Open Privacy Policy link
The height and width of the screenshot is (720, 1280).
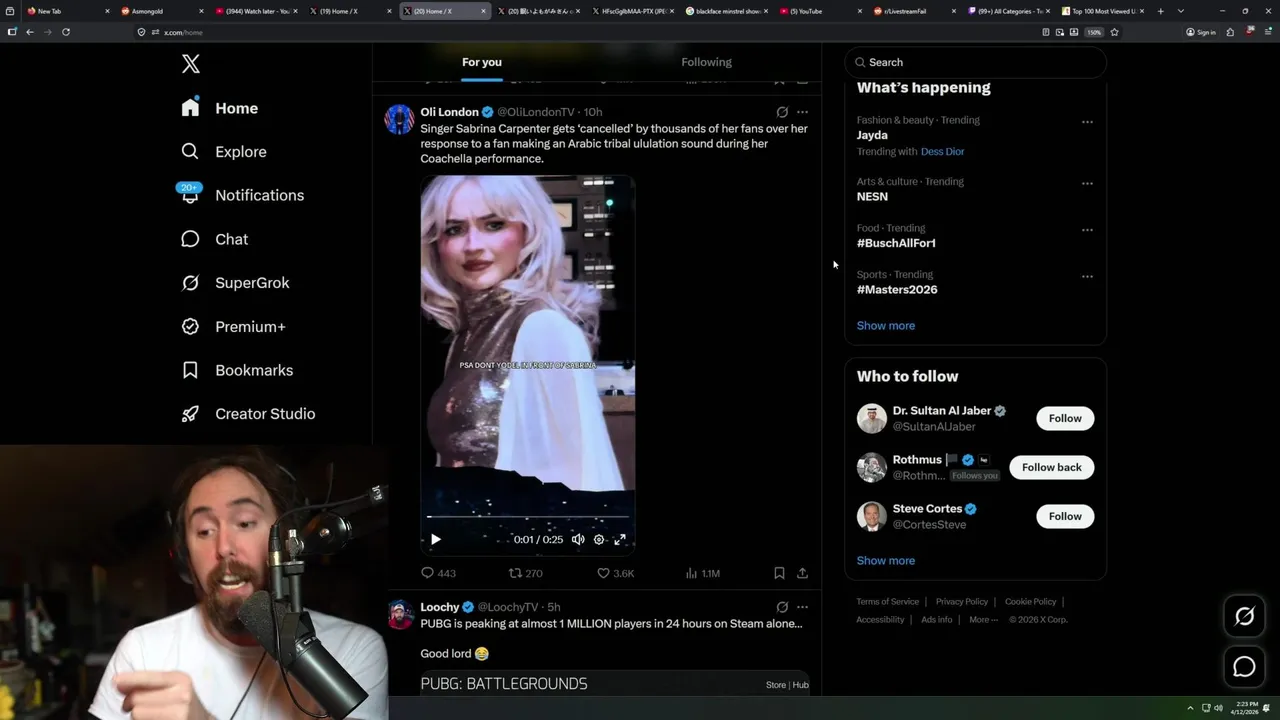point(961,602)
